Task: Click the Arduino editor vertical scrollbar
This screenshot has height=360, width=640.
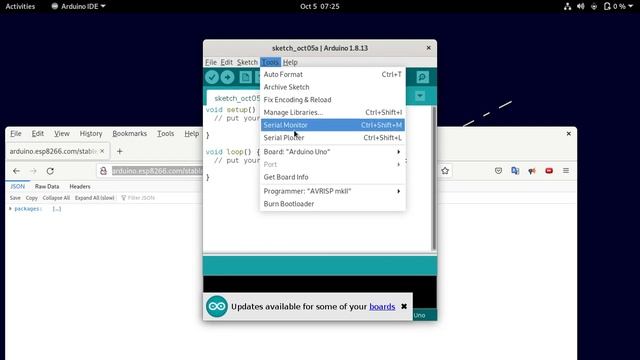Action: 433,178
